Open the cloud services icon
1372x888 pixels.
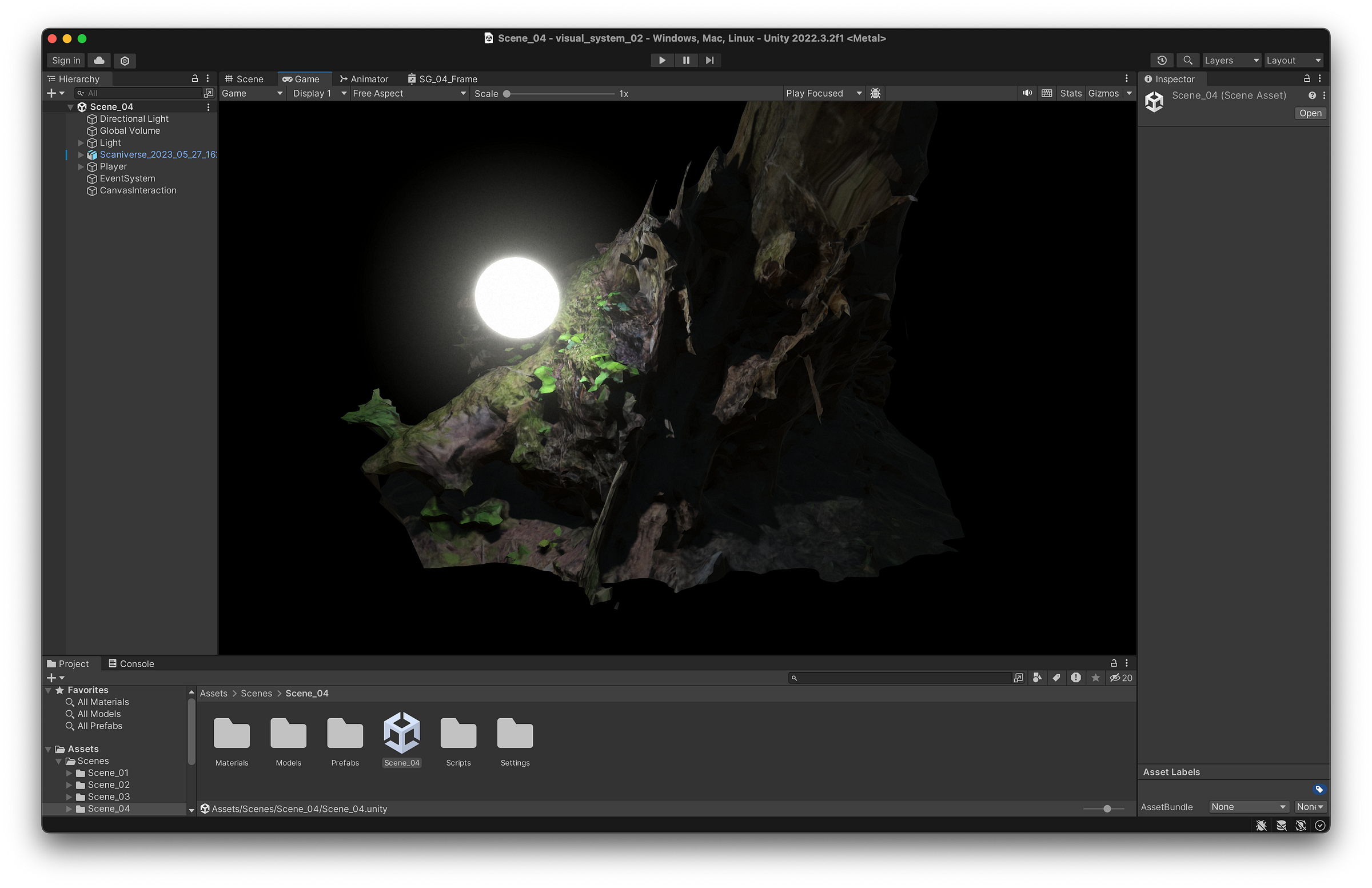point(99,61)
